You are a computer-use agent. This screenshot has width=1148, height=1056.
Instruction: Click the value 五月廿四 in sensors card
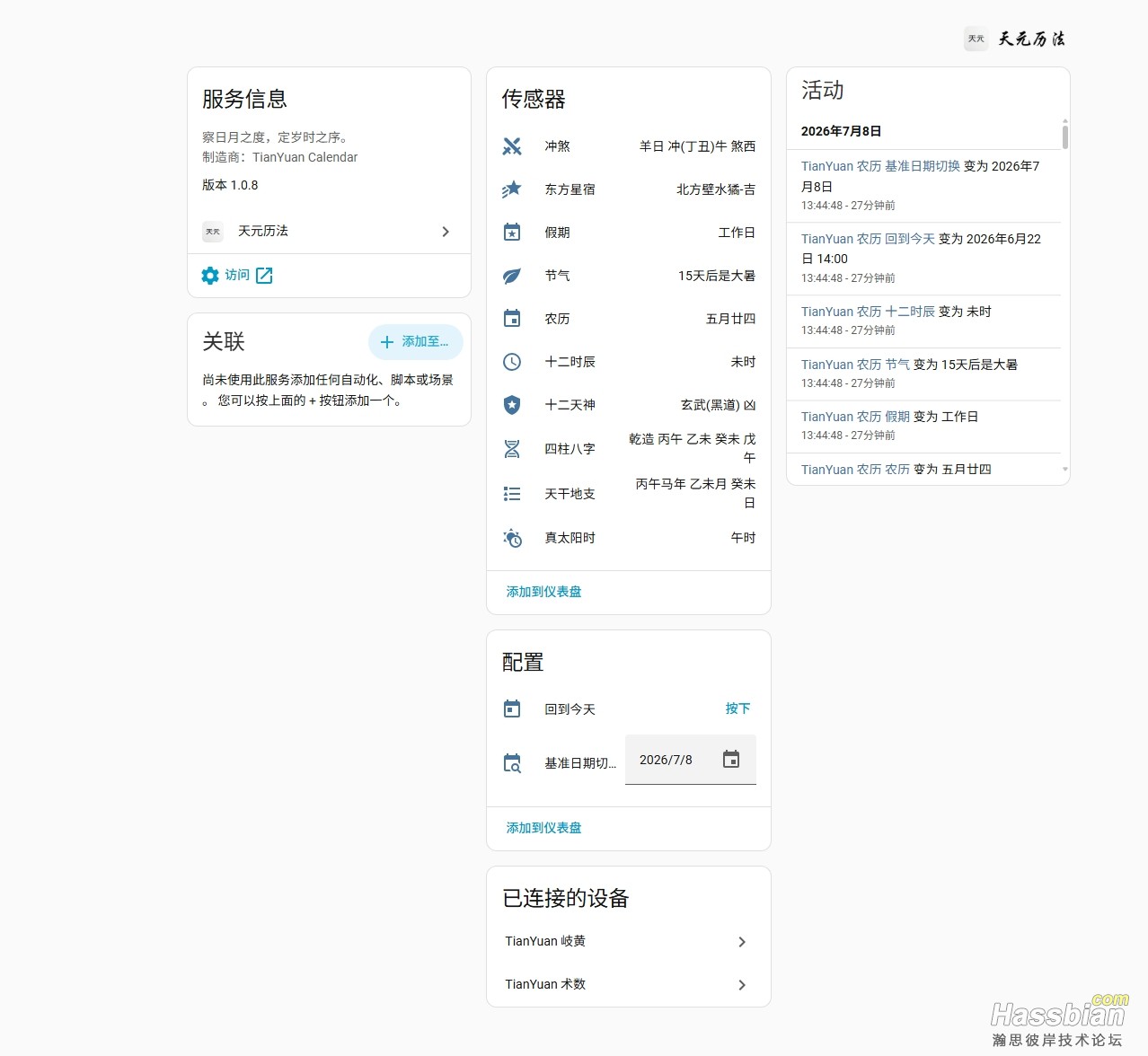[x=730, y=319]
